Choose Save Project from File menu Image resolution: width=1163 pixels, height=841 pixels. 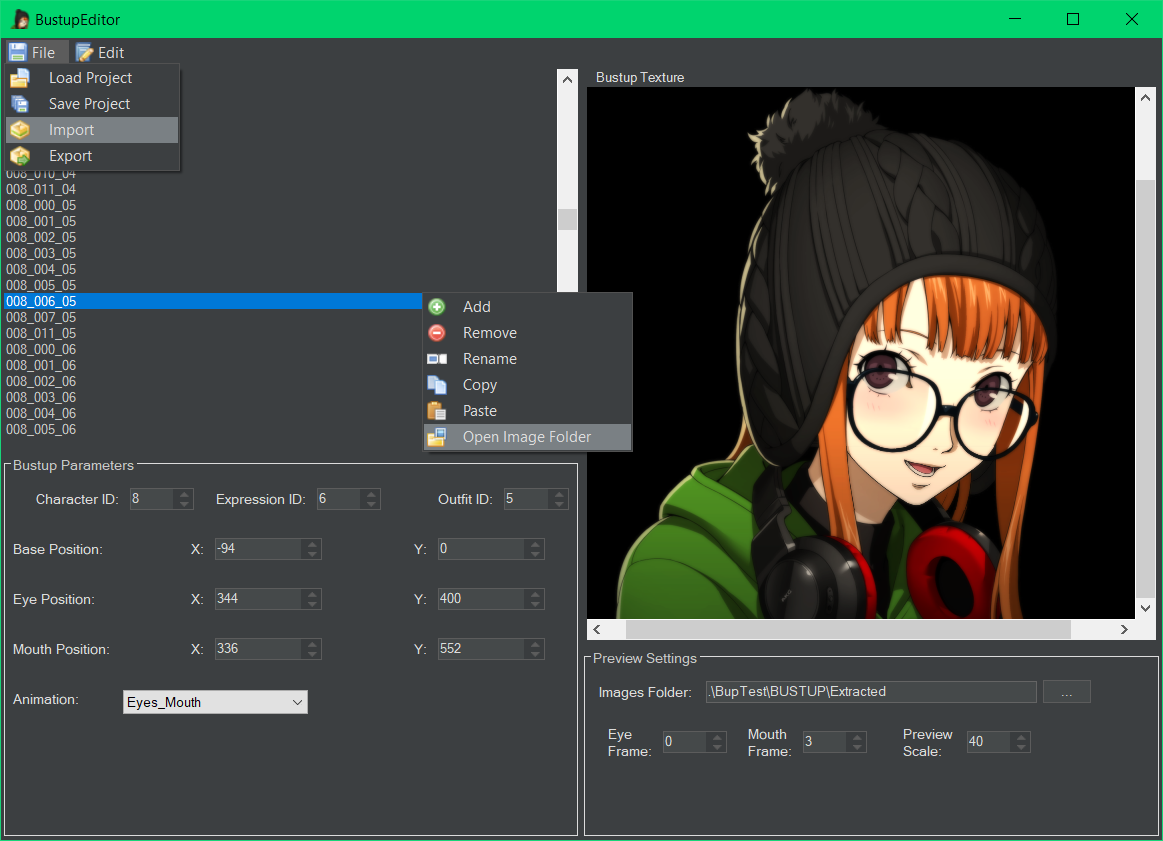tap(93, 104)
